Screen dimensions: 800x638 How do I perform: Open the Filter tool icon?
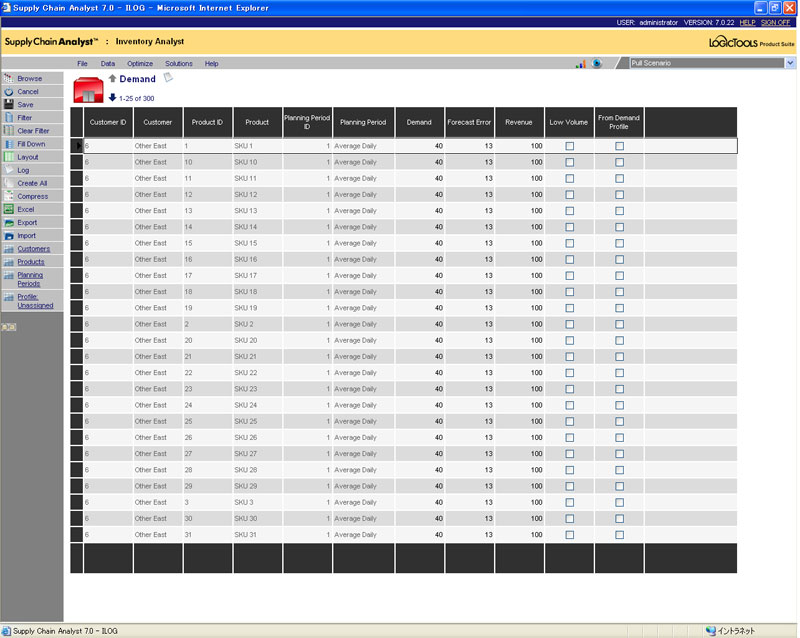tap(9, 117)
